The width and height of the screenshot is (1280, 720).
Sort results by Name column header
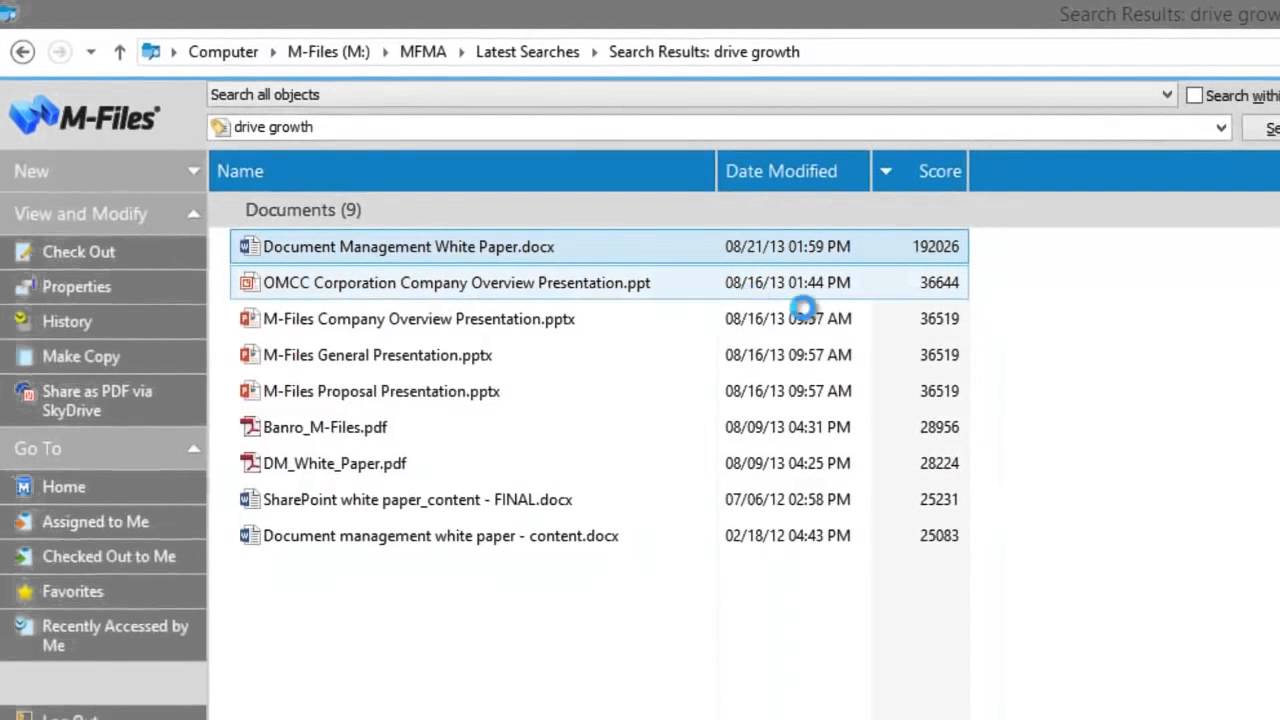pyautogui.click(x=240, y=171)
